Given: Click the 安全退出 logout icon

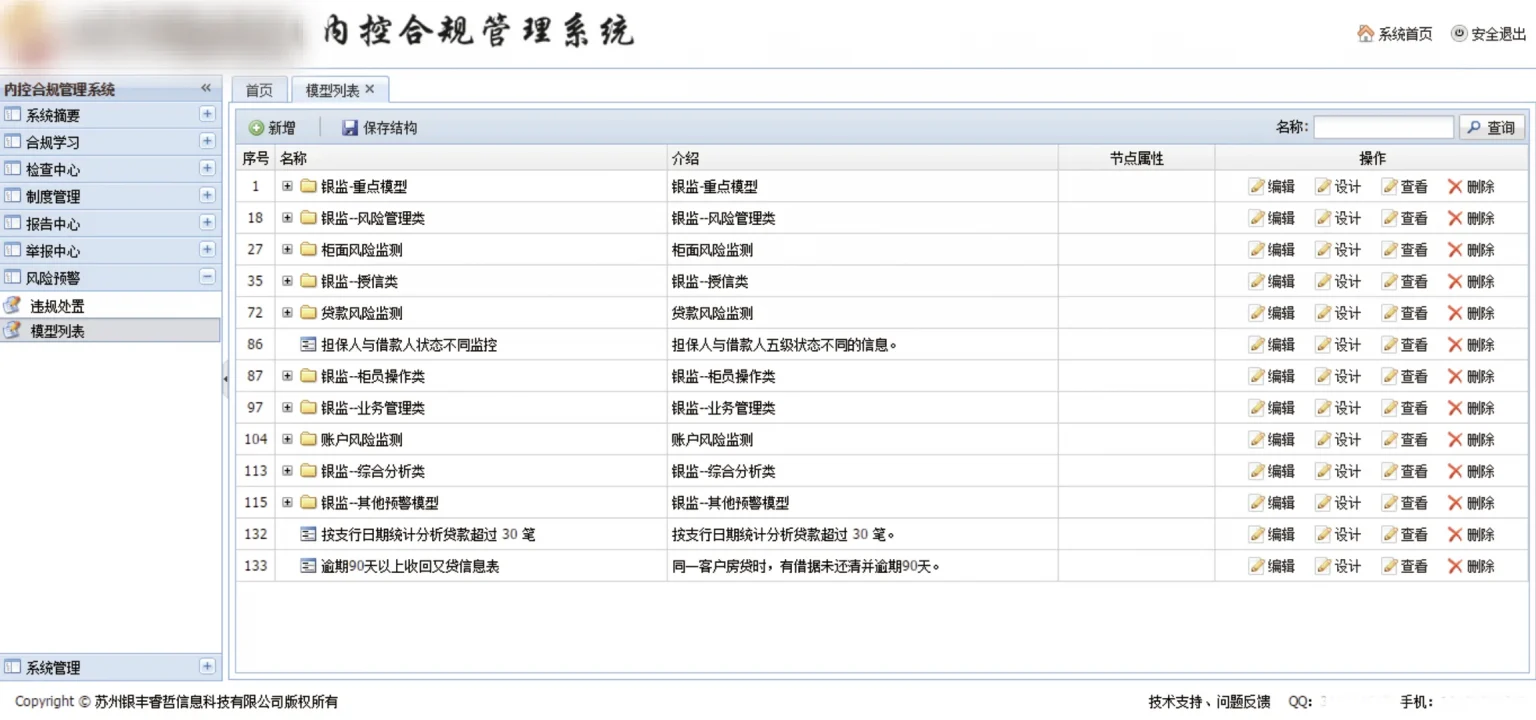Looking at the screenshot, I should tap(1459, 34).
